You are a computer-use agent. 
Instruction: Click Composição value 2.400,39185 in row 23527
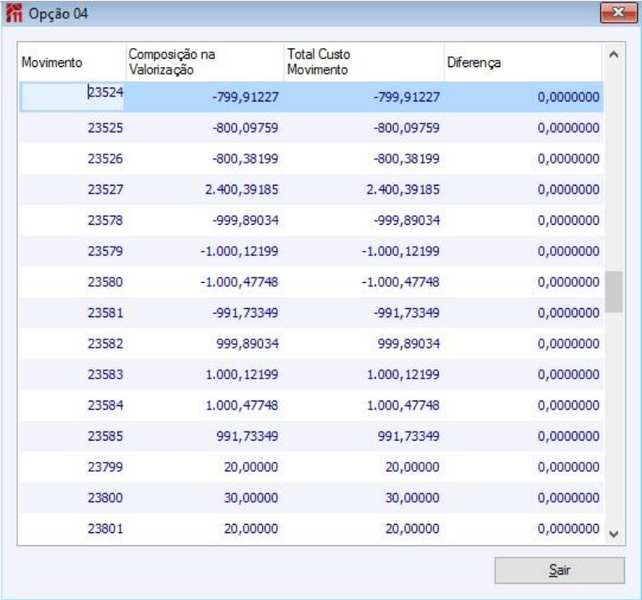242,189
